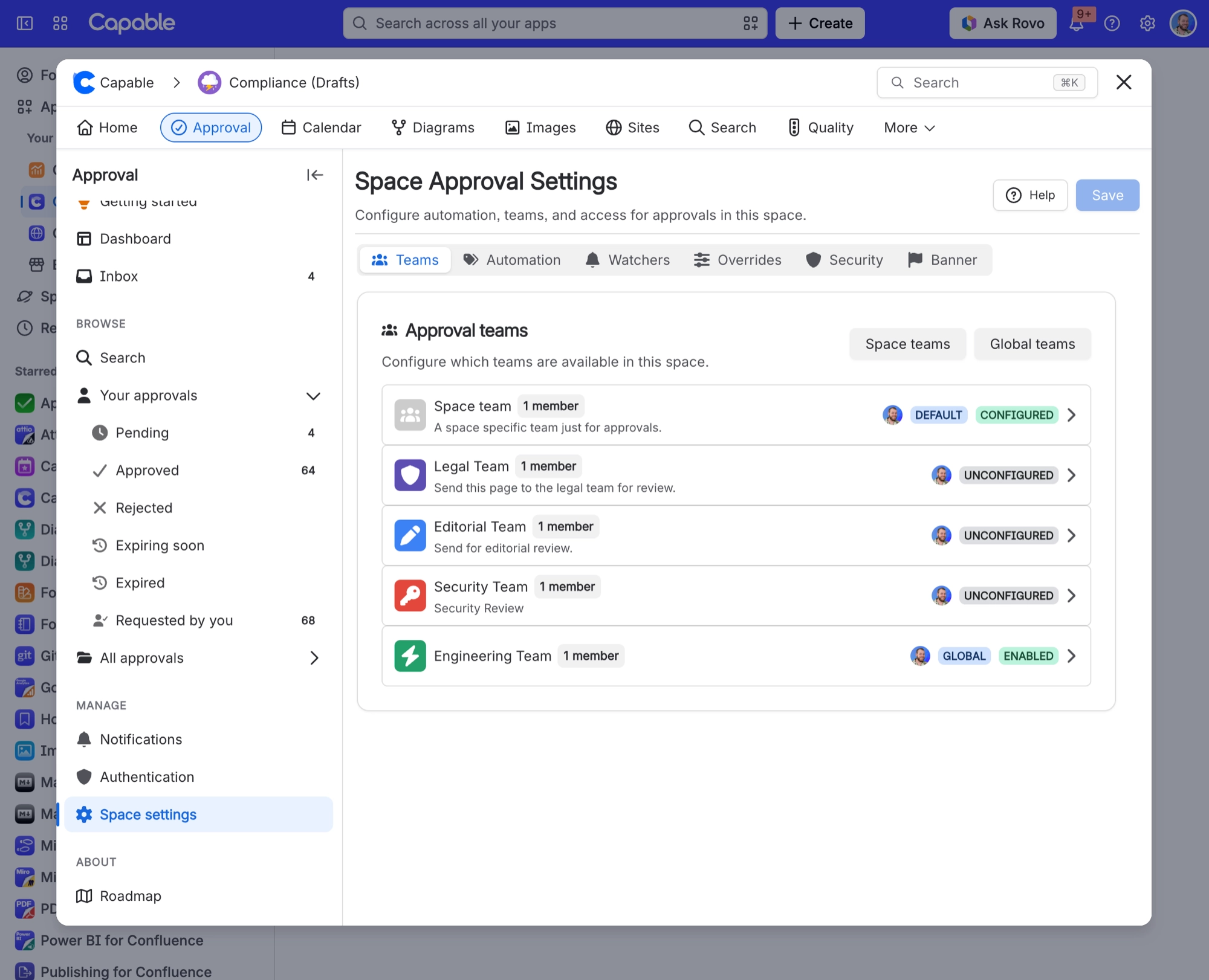The width and height of the screenshot is (1209, 980).
Task: Expand the Space team row chevron
Action: click(1071, 415)
